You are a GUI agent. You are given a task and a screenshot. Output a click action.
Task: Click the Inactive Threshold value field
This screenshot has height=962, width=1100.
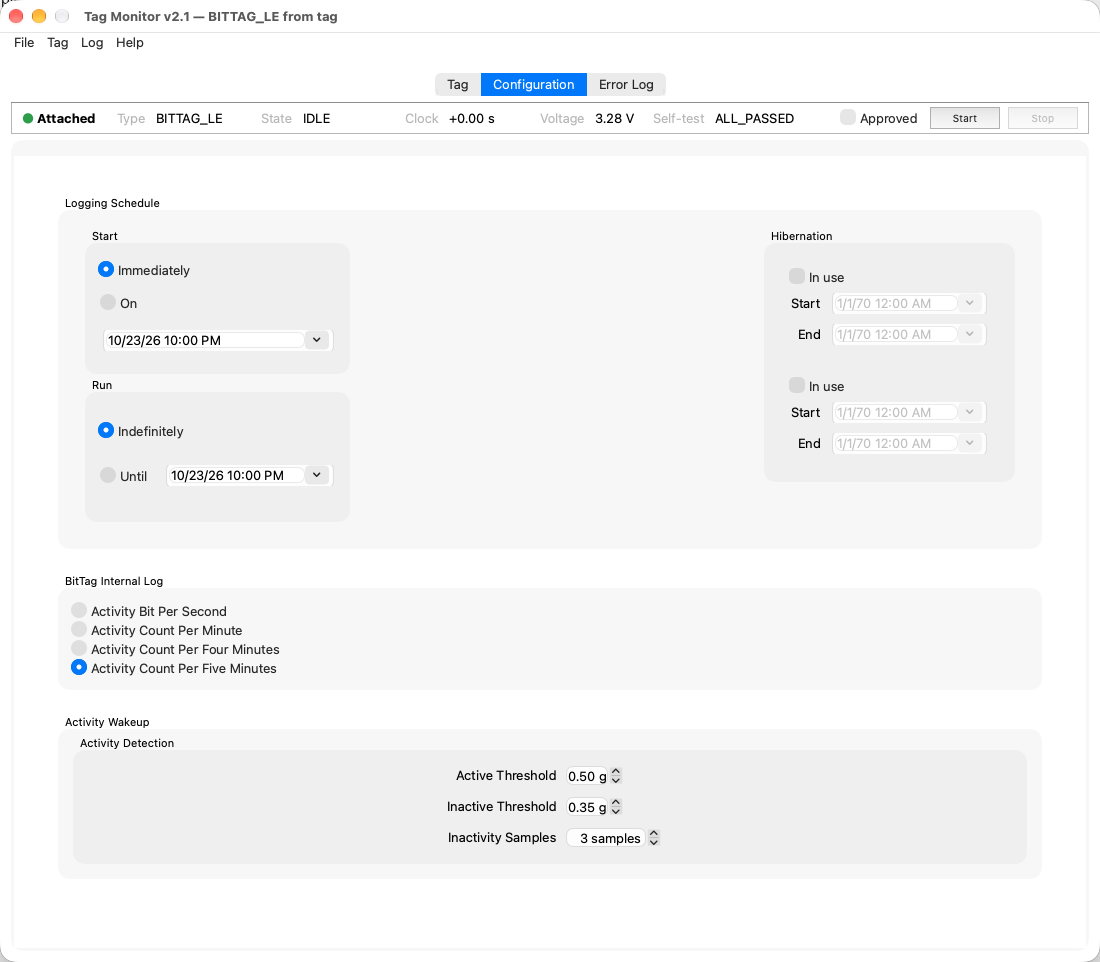587,807
